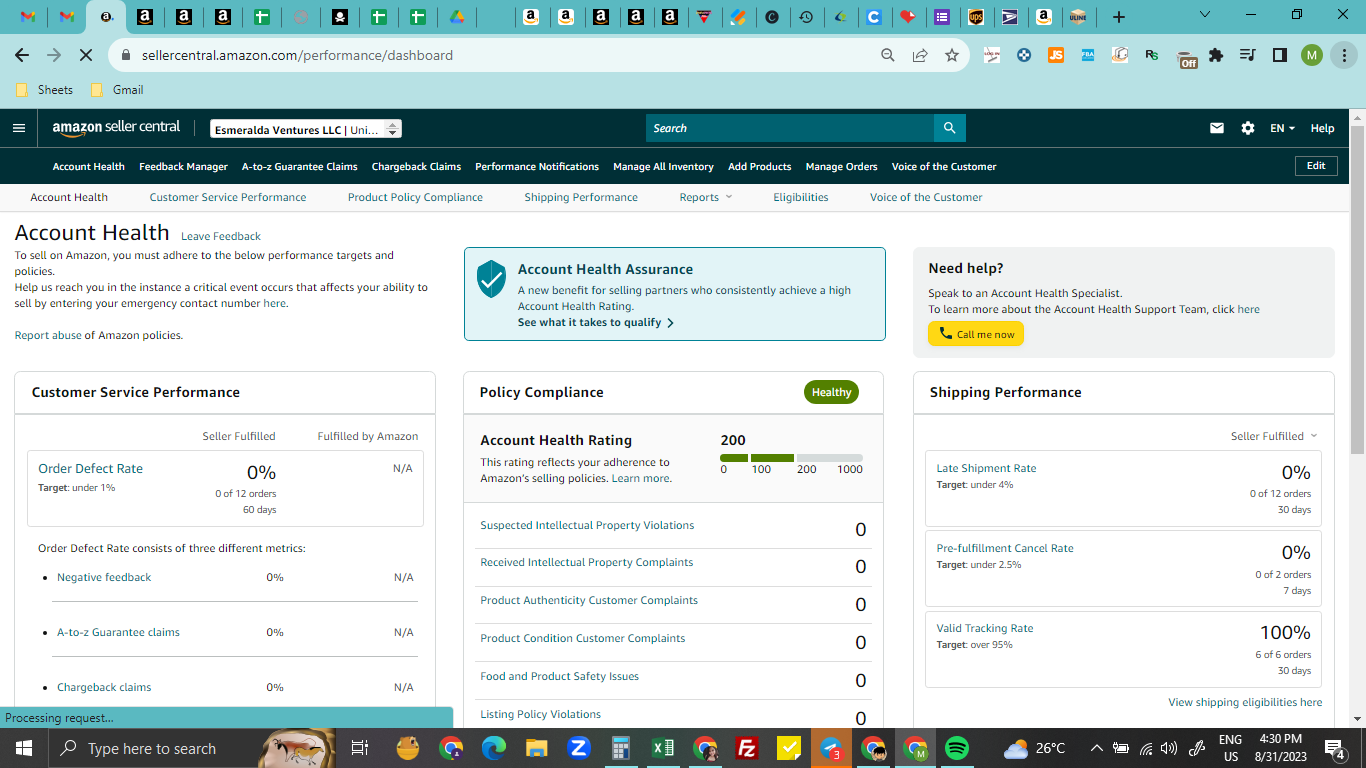Open Excel from the taskbar
The height and width of the screenshot is (768, 1366).
tap(662, 748)
